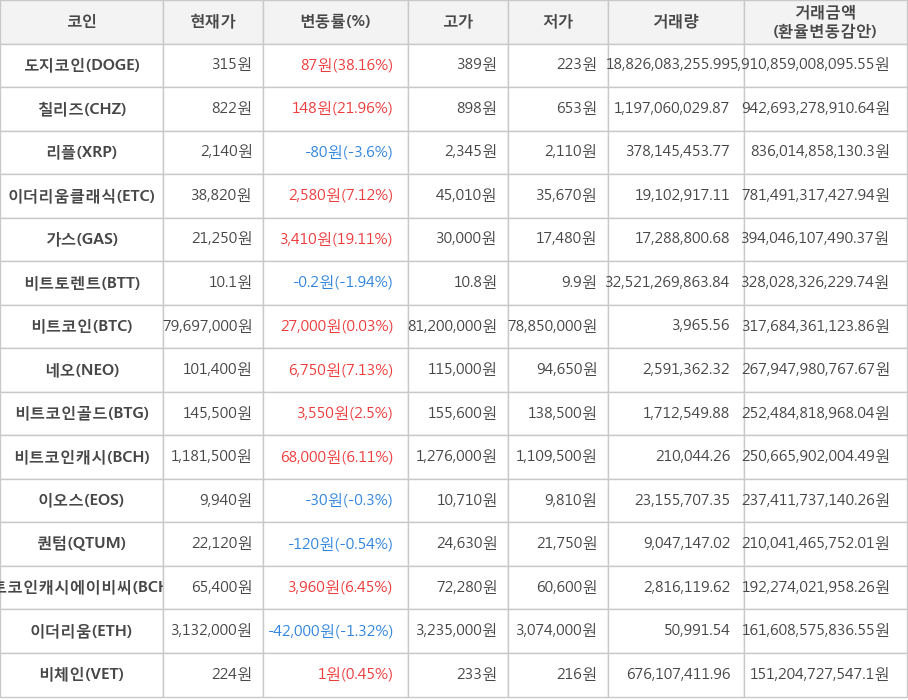Click 이더리움클래식(ETC) coin name

[x=82, y=195]
